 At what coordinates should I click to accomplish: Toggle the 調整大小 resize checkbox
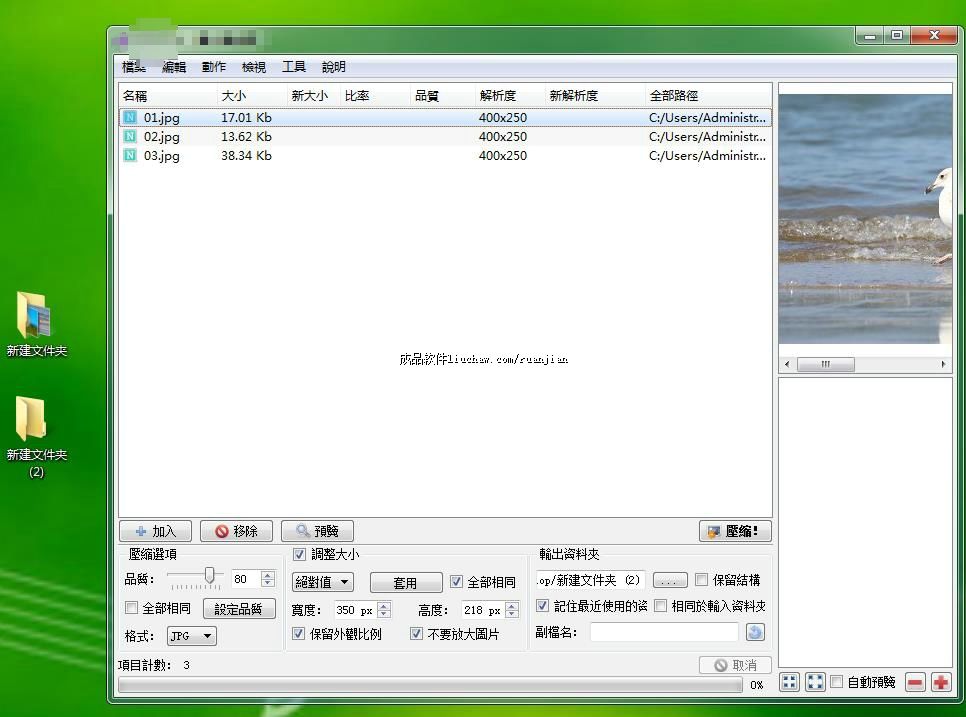click(300, 554)
